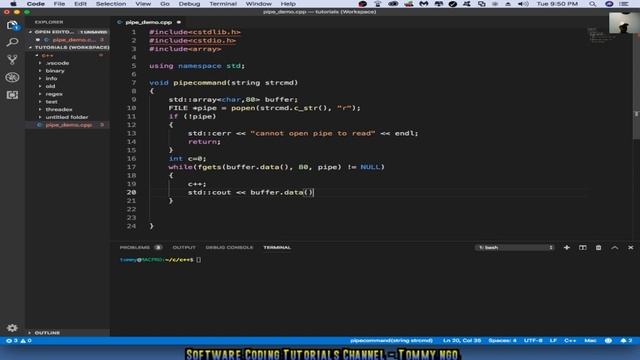Collapse the Tutorials (Workspace) section
The height and width of the screenshot is (360, 640).
[x=68, y=47]
